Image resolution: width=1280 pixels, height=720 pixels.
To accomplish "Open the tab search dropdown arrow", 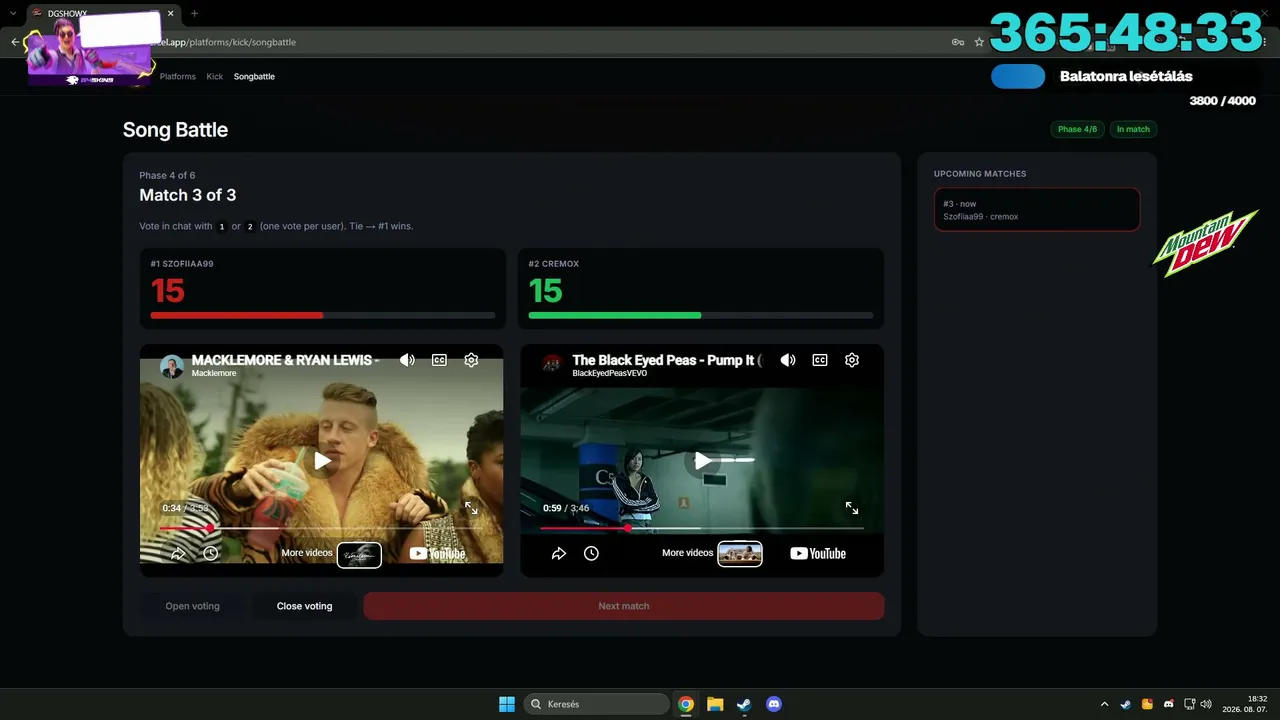I will 12,13.
